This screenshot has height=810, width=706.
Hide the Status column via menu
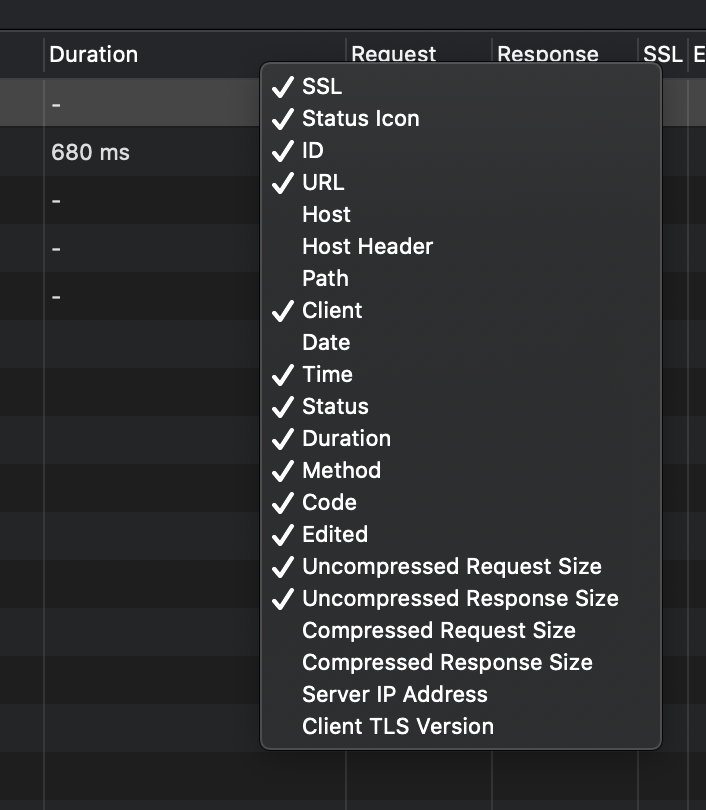tap(461, 407)
